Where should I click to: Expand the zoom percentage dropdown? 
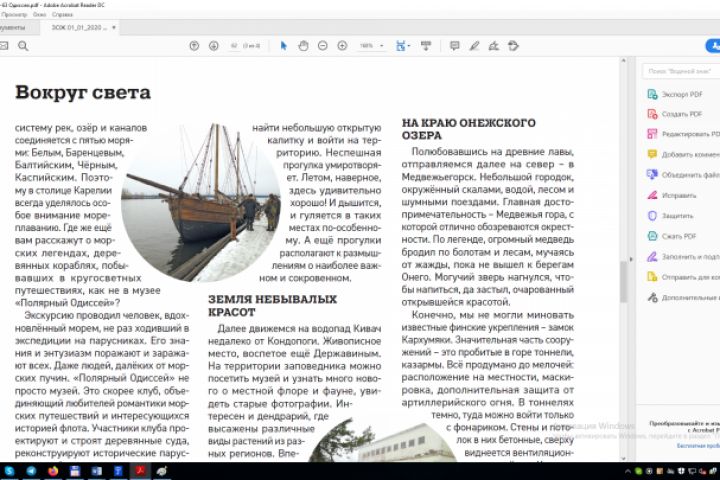(382, 46)
